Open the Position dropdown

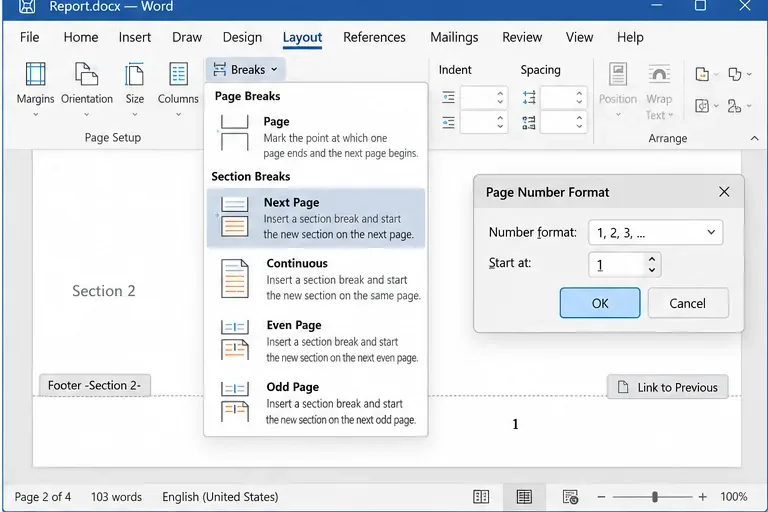tap(618, 90)
